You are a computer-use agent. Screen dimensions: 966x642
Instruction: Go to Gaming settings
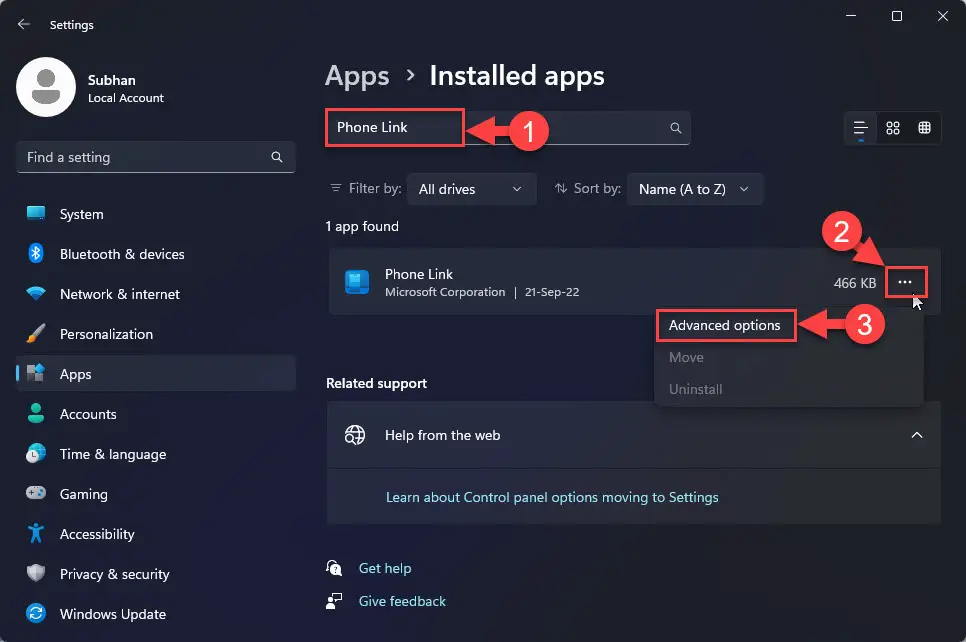pos(156,494)
